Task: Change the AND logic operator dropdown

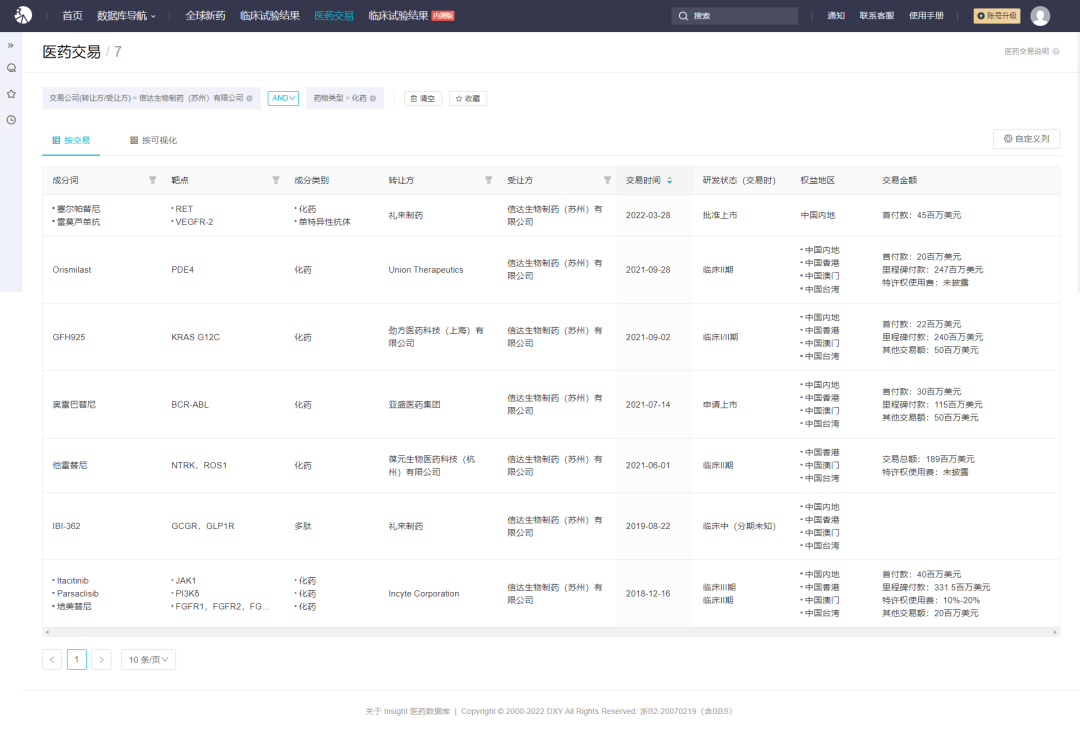Action: tap(283, 98)
